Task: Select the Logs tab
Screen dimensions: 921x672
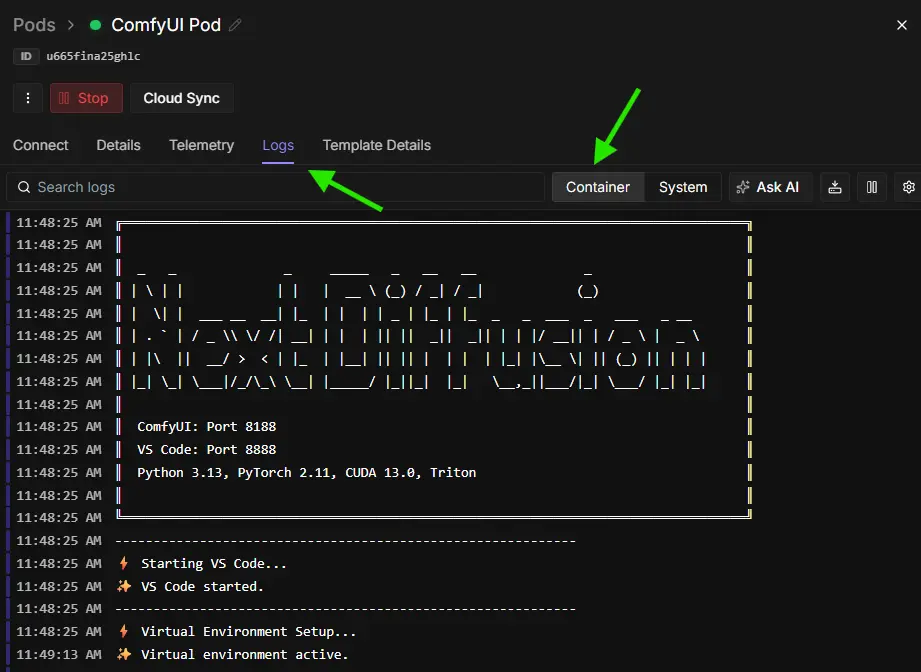Action: tap(278, 145)
